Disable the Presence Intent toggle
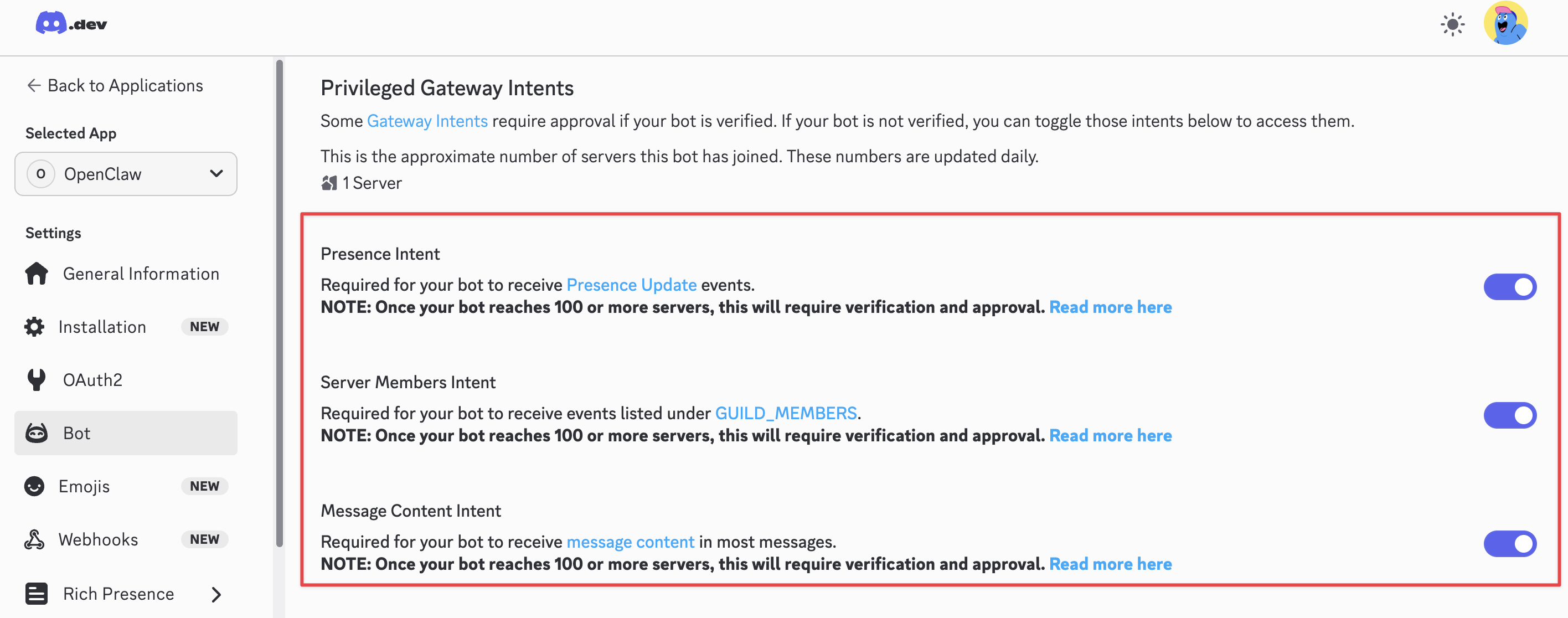Screen dimensions: 1568x618 tap(1509, 287)
